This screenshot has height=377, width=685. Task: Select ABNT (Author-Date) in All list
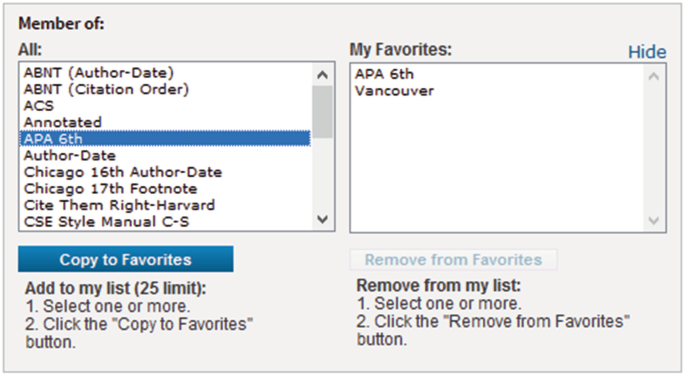[165, 73]
